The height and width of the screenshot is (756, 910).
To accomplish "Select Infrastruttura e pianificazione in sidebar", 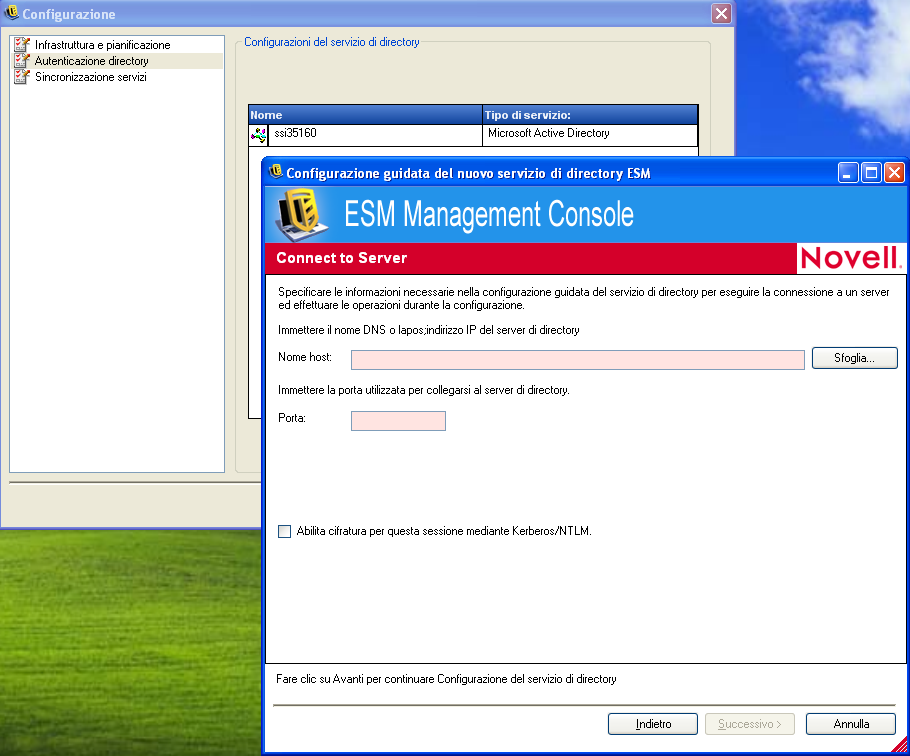I will pos(102,45).
